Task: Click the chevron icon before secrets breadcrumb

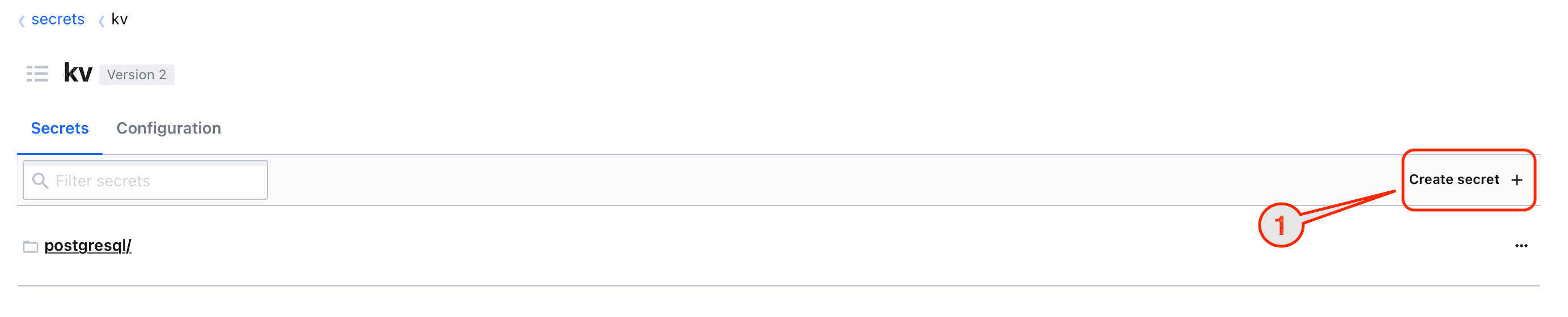Action: click(22, 22)
